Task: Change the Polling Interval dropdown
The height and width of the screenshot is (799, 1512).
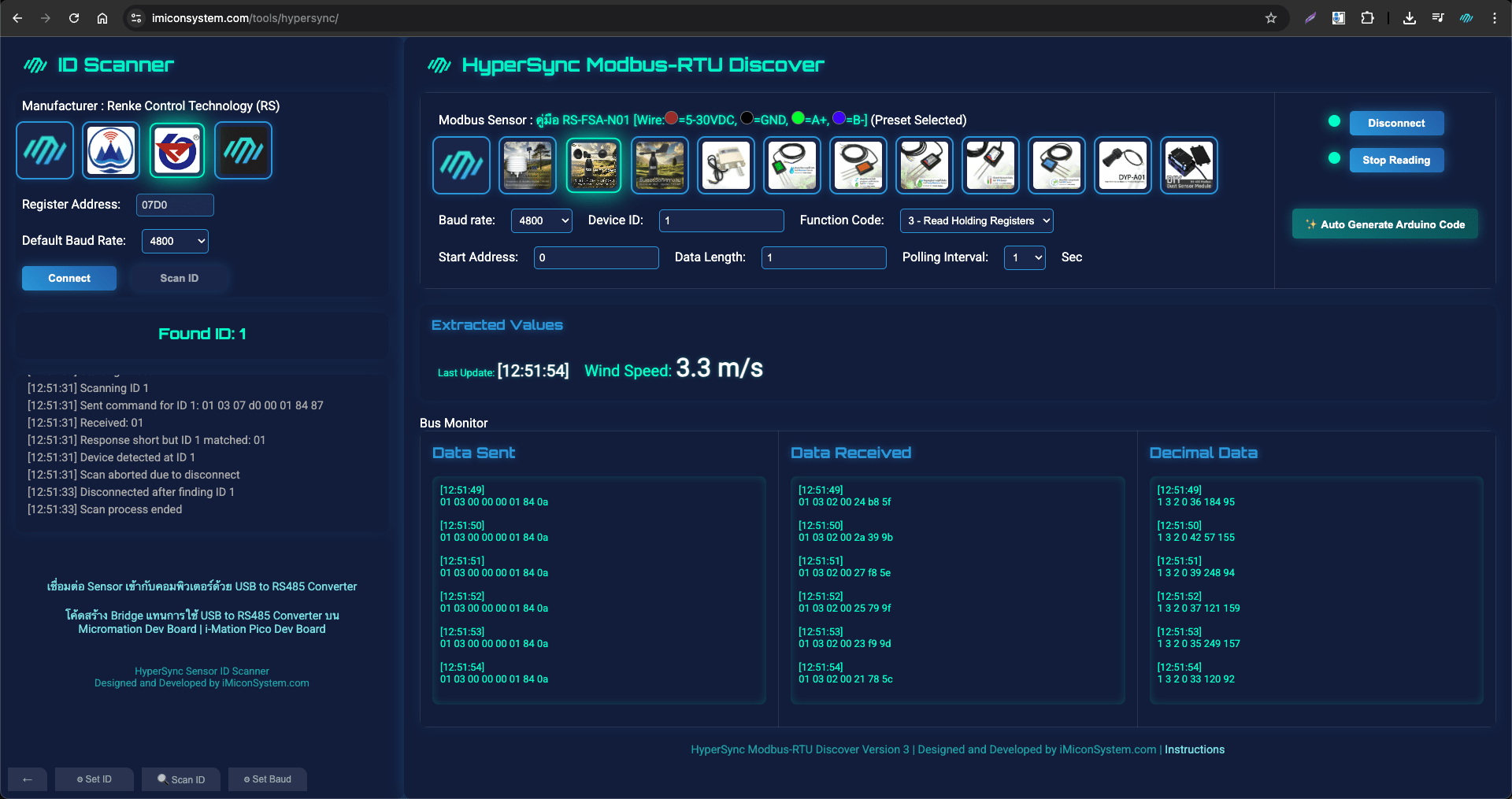Action: pyautogui.click(x=1025, y=257)
